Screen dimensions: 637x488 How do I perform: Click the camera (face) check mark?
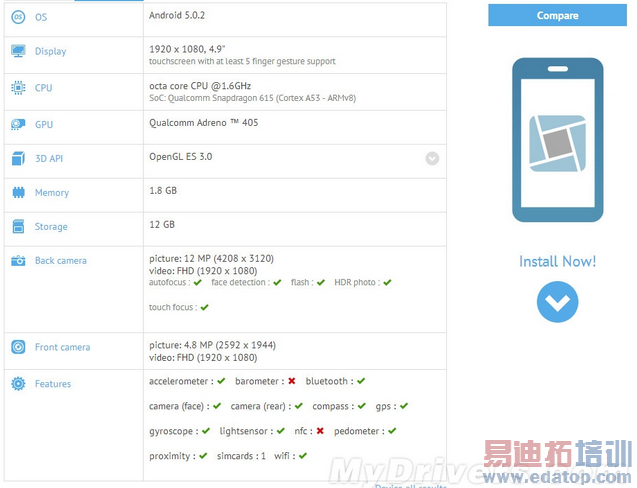pos(217,406)
